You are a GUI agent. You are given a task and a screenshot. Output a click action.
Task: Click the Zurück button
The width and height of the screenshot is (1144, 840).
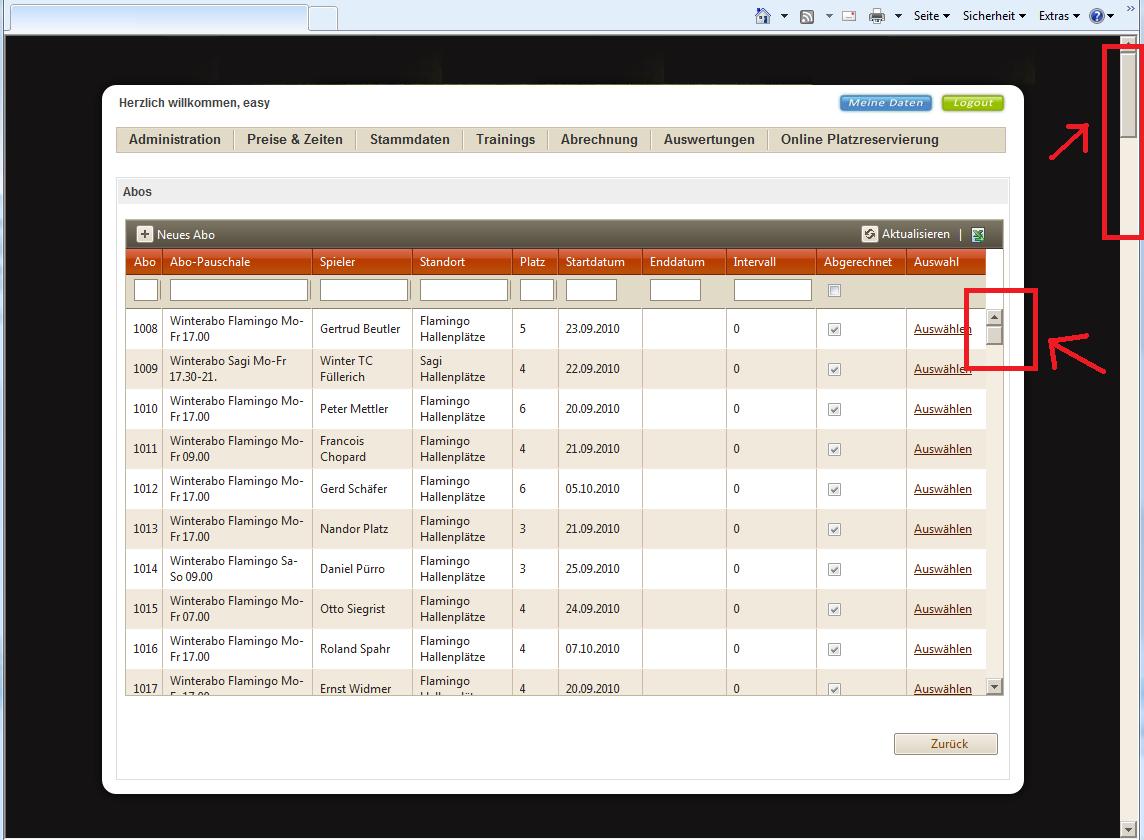point(946,744)
